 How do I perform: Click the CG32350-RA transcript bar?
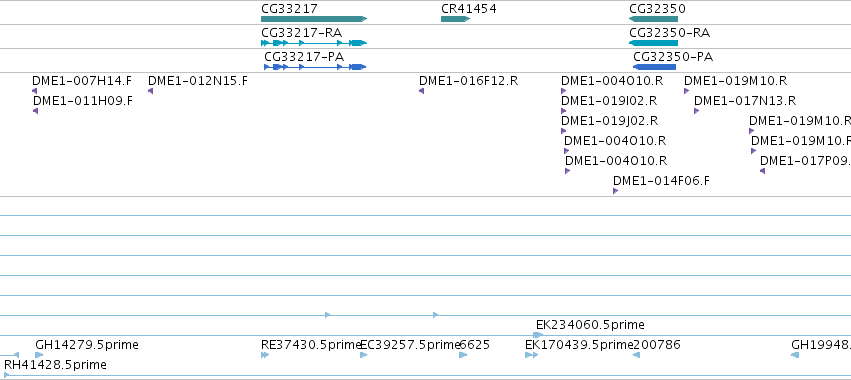point(653,43)
